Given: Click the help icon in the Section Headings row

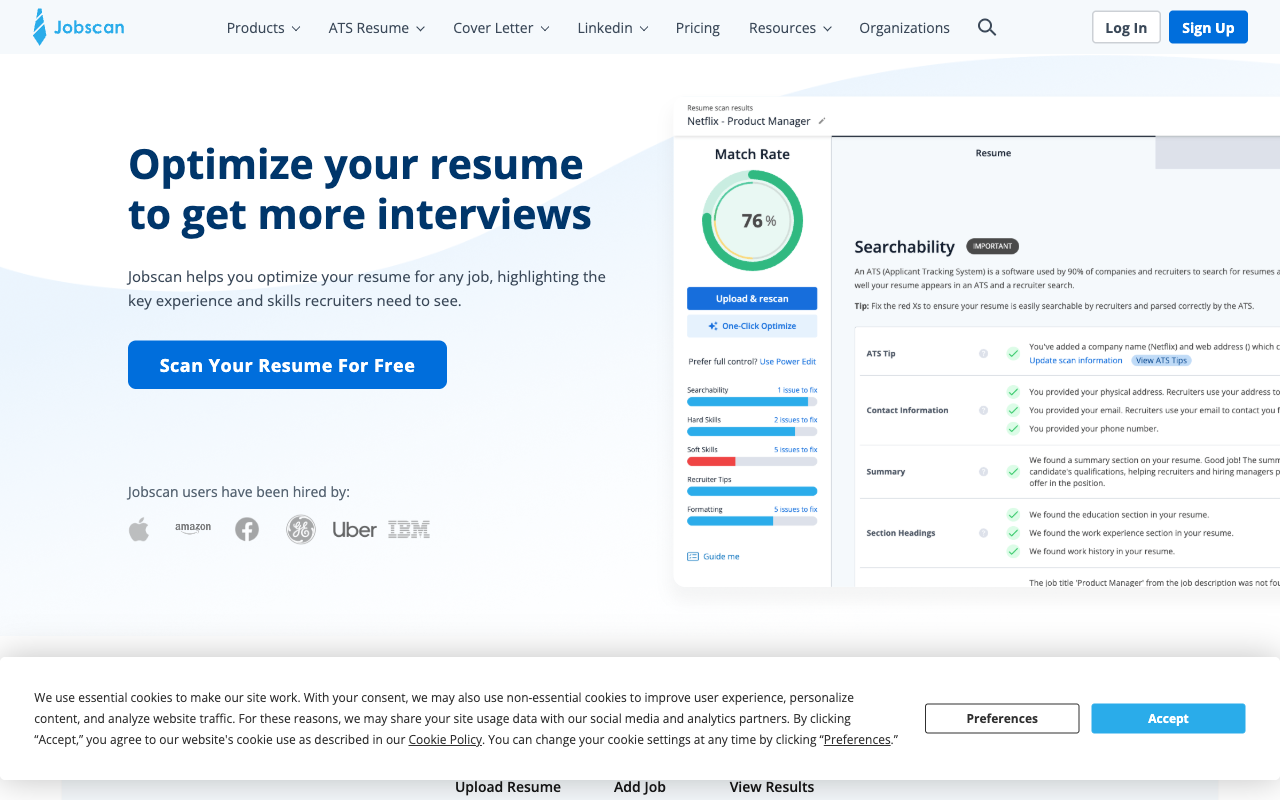Looking at the screenshot, I should (x=983, y=533).
